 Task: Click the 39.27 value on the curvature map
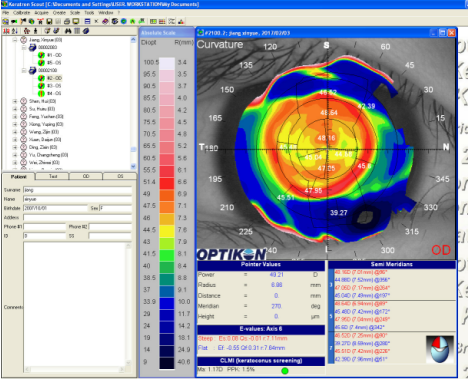pyautogui.click(x=339, y=213)
